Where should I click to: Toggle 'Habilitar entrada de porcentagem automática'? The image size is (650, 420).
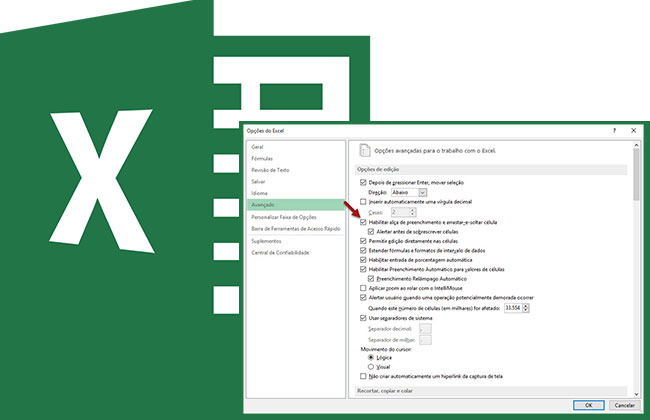[x=363, y=260]
